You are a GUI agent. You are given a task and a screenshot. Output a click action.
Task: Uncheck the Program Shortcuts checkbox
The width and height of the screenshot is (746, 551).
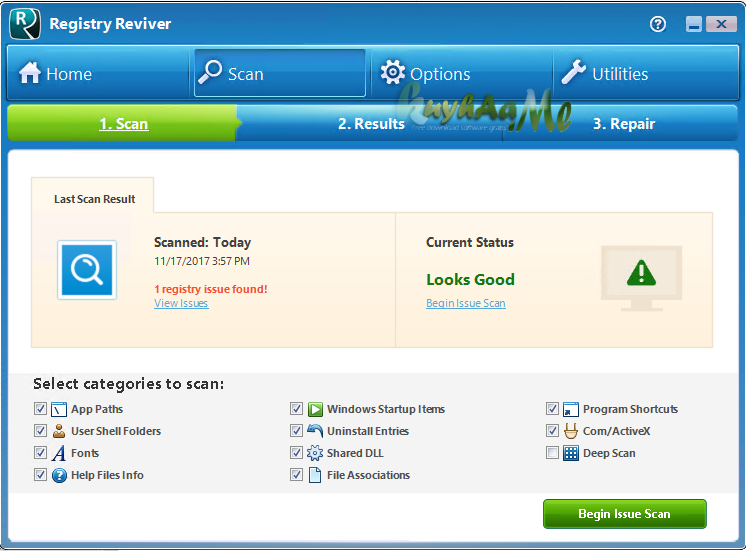[x=552, y=409]
